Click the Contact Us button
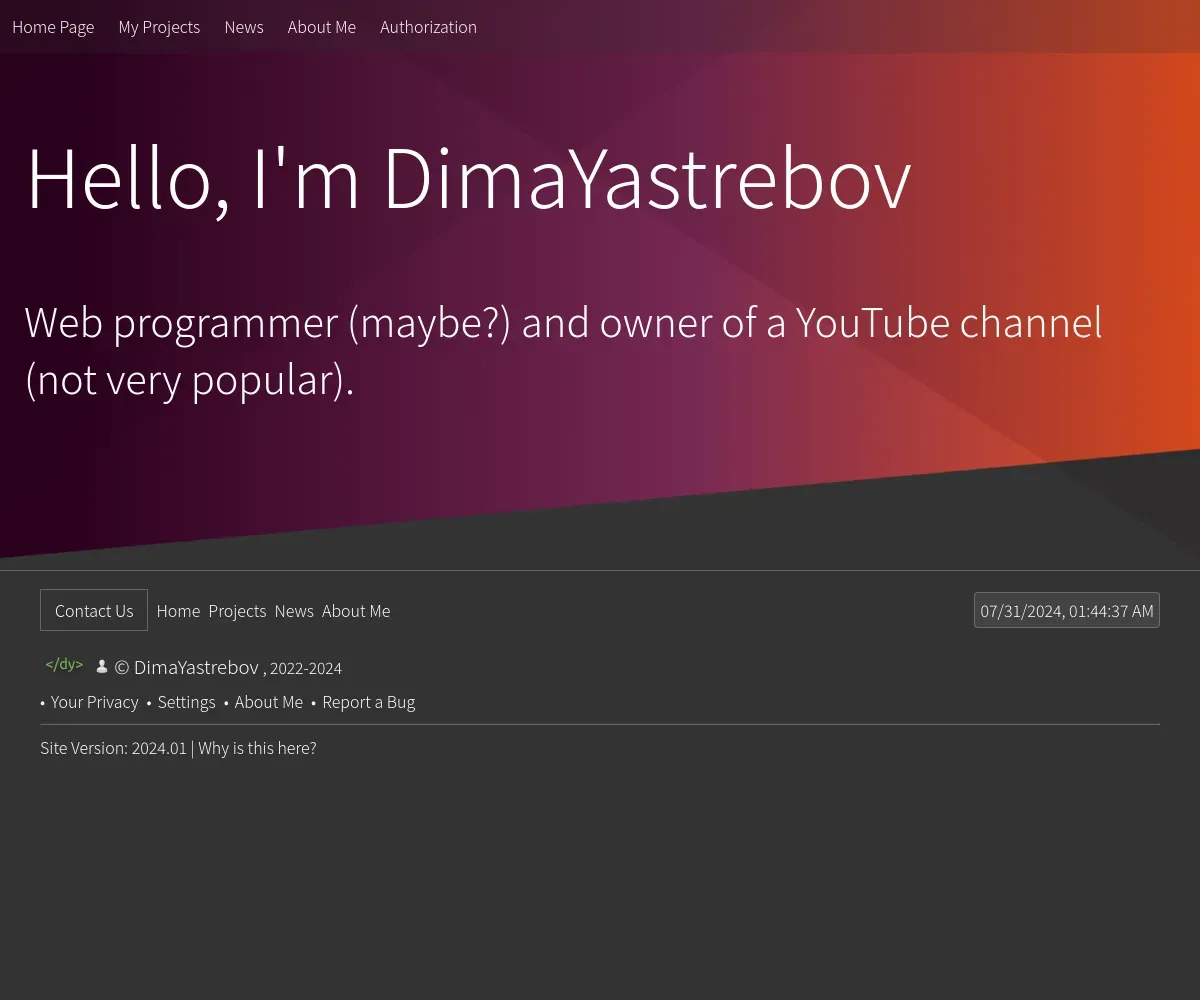This screenshot has height=1000, width=1200. click(94, 610)
